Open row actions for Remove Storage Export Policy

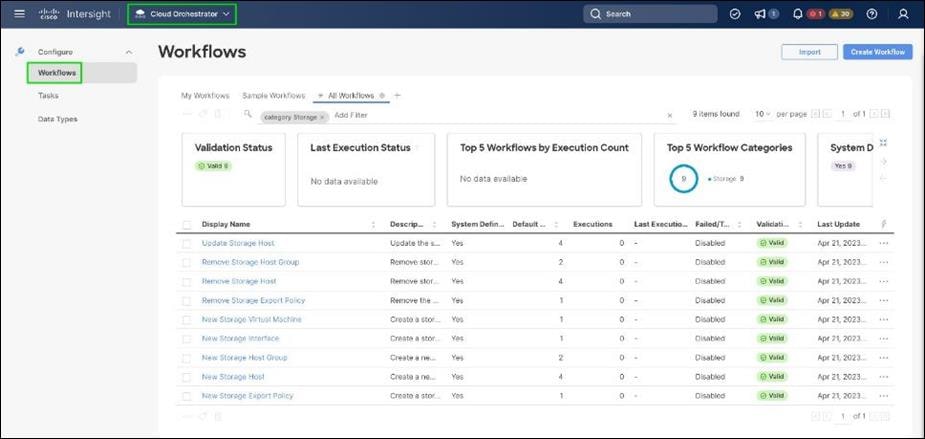click(x=883, y=300)
